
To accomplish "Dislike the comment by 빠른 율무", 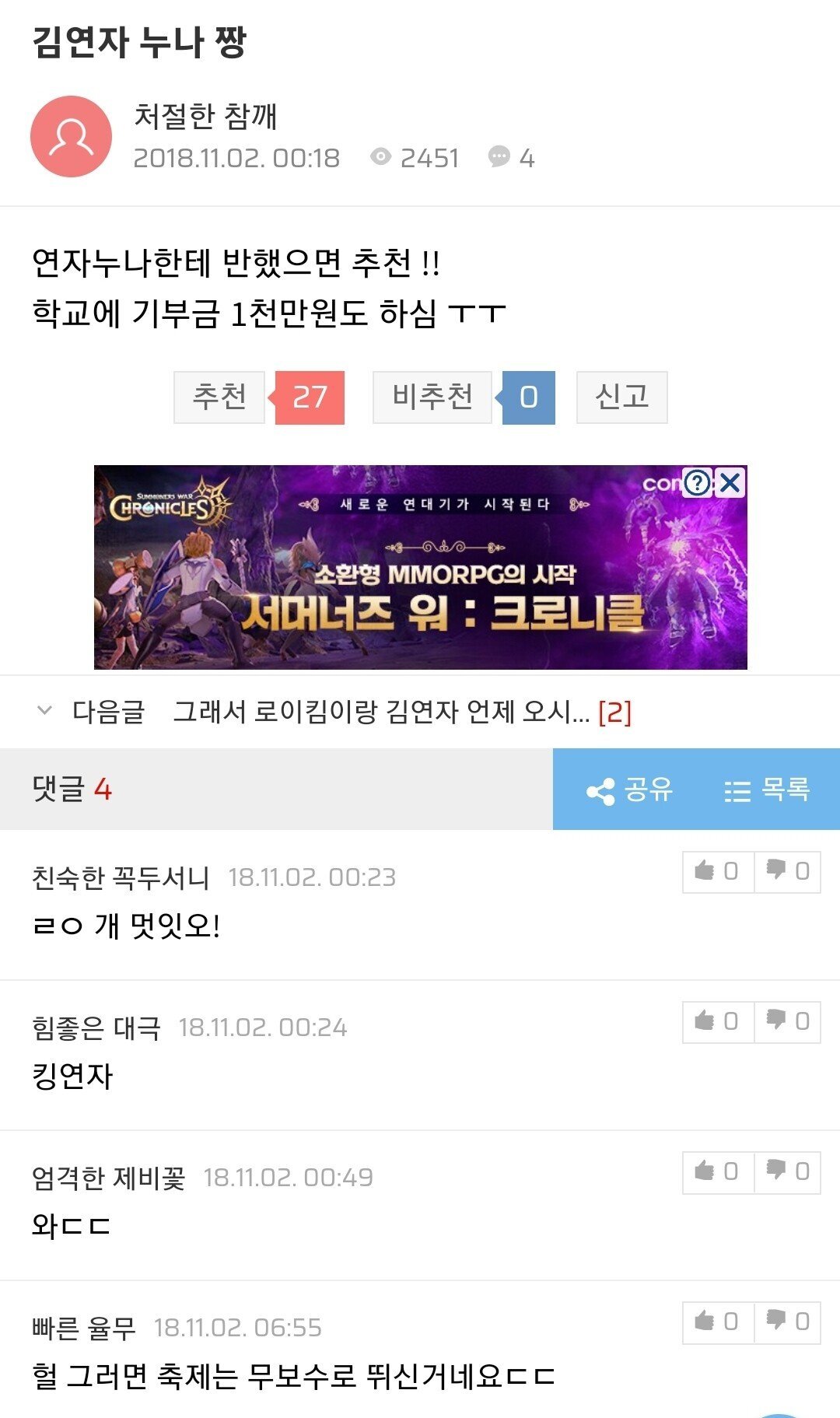I will [787, 1322].
